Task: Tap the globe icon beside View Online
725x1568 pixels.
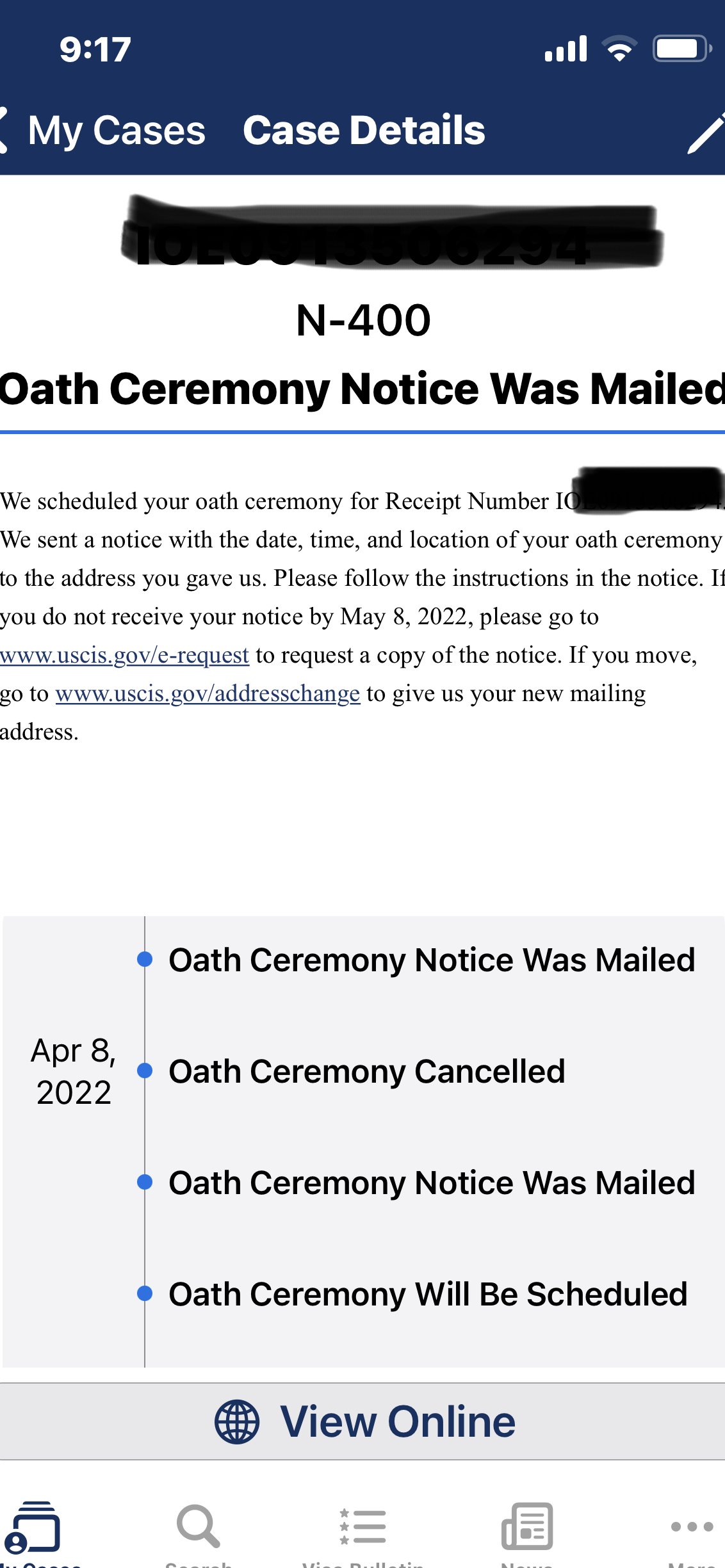Action: (237, 1421)
